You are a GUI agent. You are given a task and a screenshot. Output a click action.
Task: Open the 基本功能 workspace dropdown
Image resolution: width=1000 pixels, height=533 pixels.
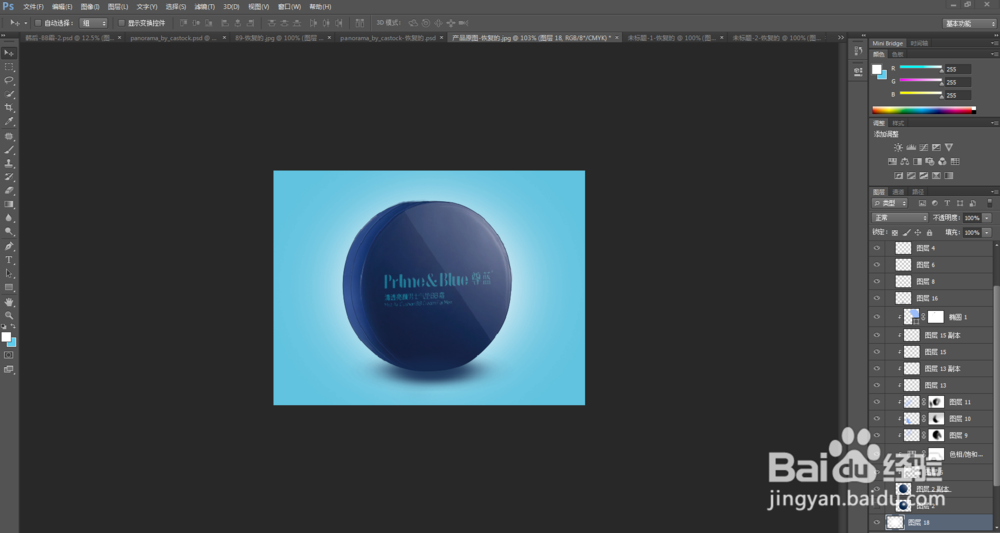pos(969,24)
